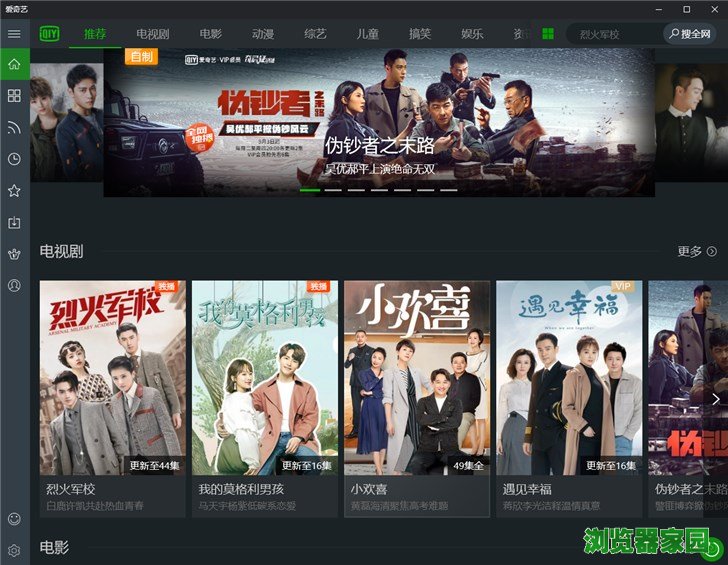Expand 更多 for 电视剧 section
Screen dimensions: 728x565
tap(697, 251)
